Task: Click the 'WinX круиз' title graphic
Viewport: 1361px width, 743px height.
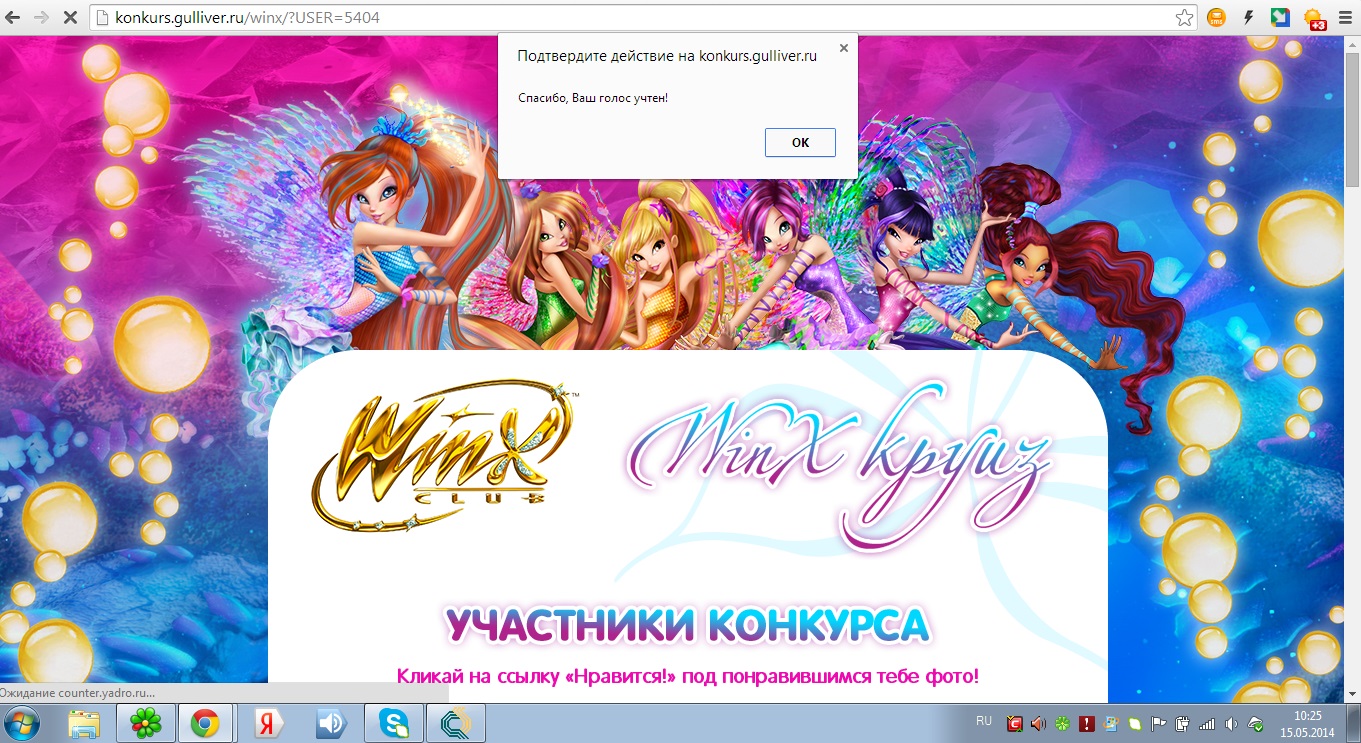Action: [x=840, y=465]
